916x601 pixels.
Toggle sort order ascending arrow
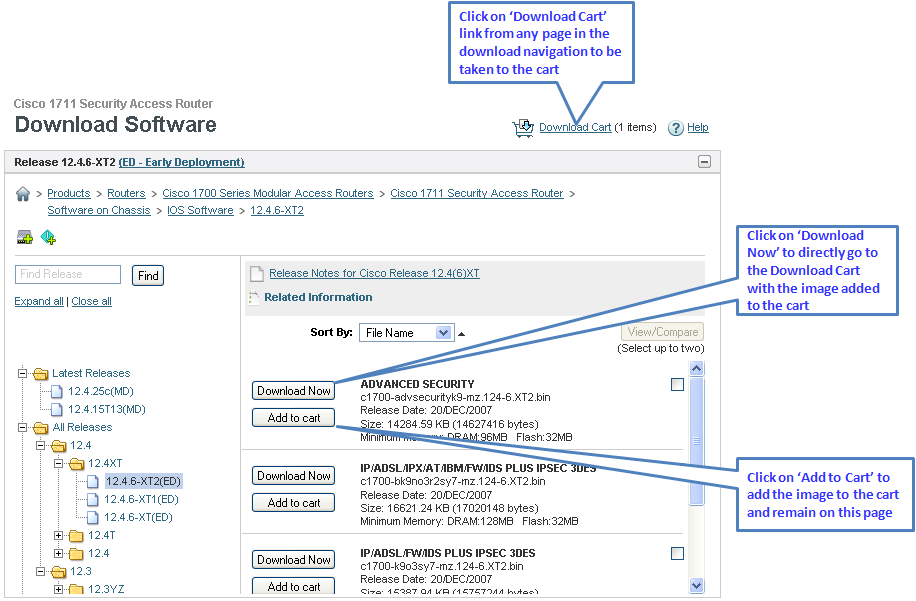[462, 334]
